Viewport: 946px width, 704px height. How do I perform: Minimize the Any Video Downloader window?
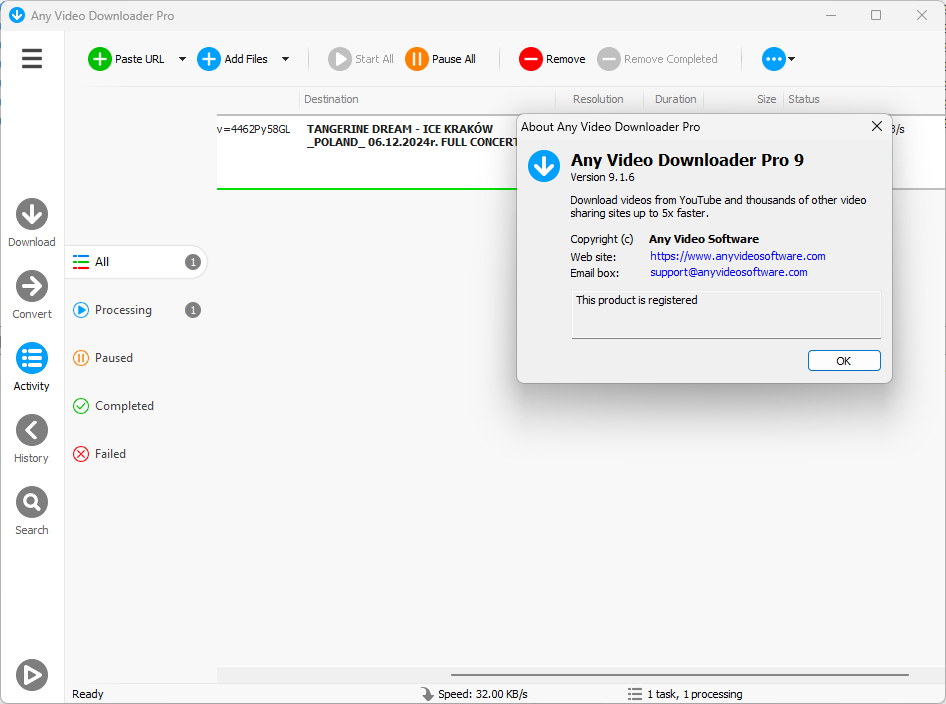831,15
